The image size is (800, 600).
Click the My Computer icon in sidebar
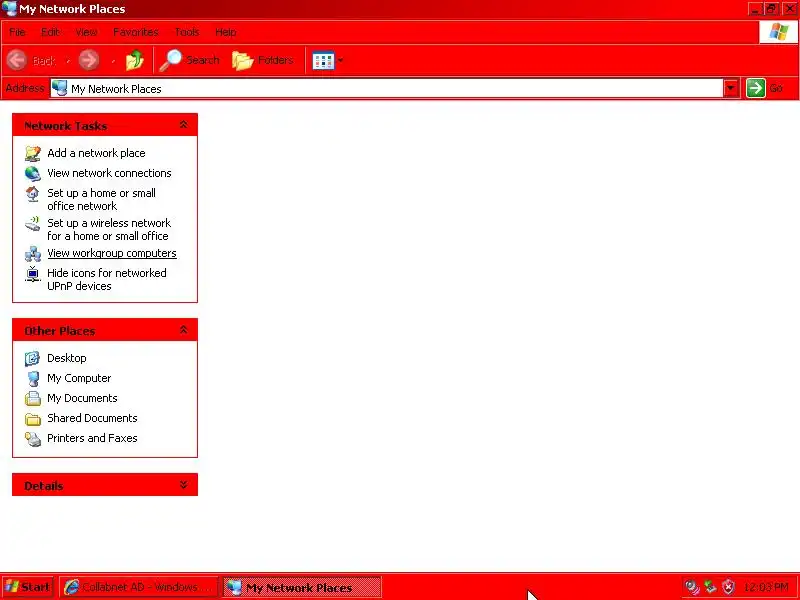[x=33, y=379]
